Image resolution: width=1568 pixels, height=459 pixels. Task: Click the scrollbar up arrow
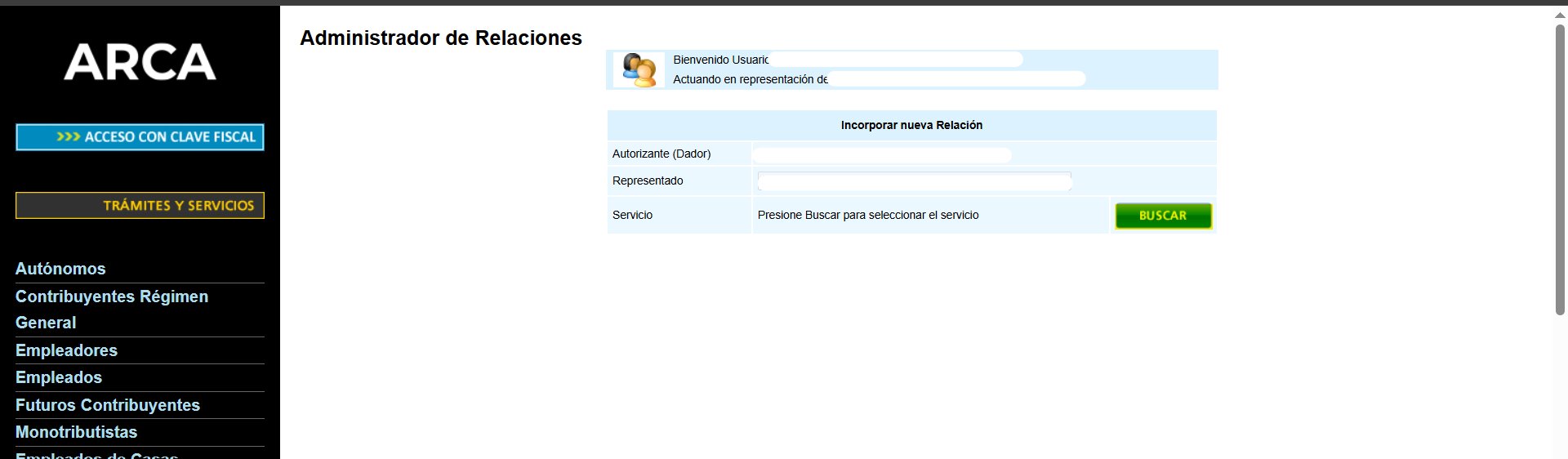[x=1560, y=16]
